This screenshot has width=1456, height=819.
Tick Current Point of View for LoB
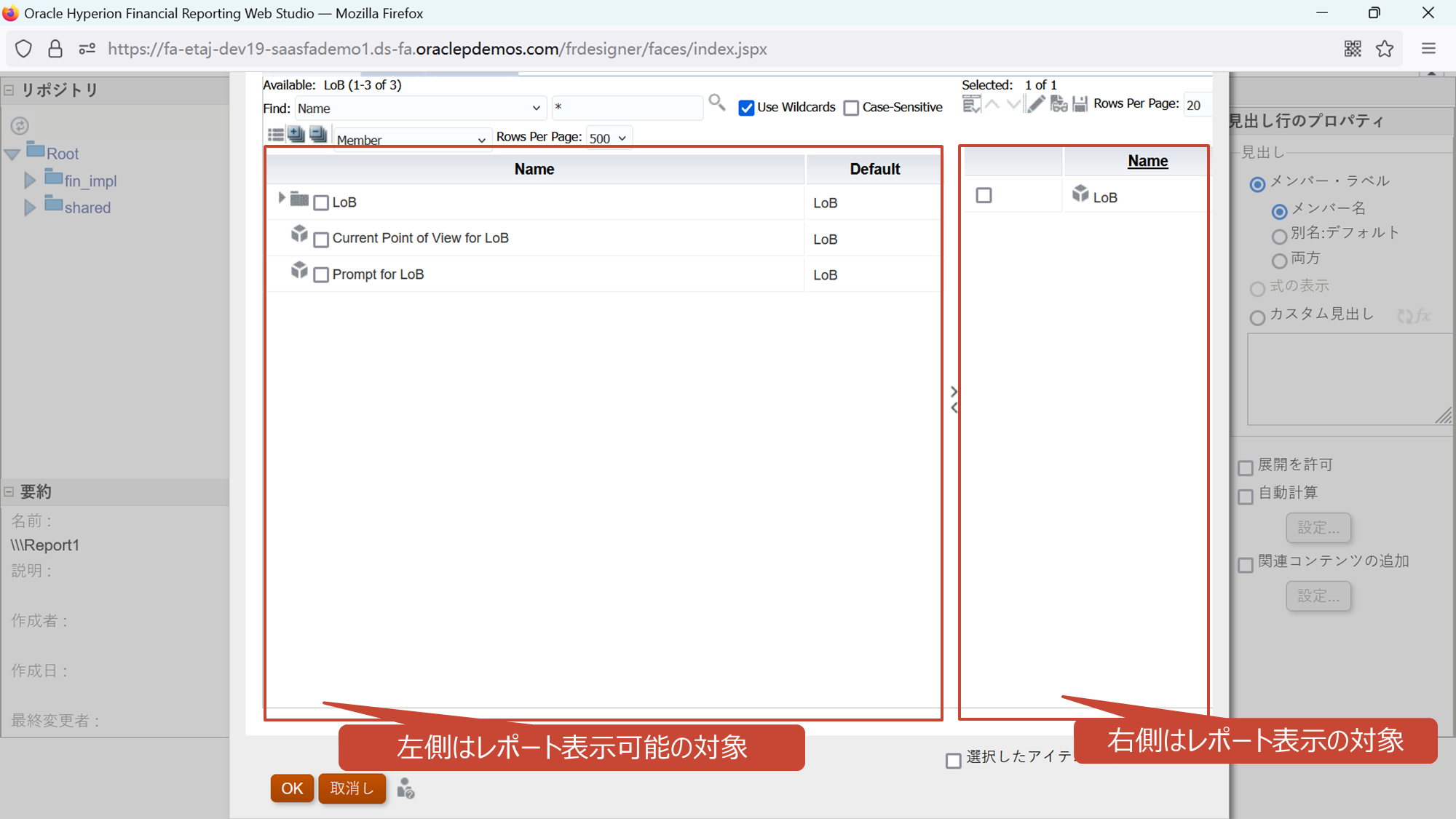click(x=321, y=240)
